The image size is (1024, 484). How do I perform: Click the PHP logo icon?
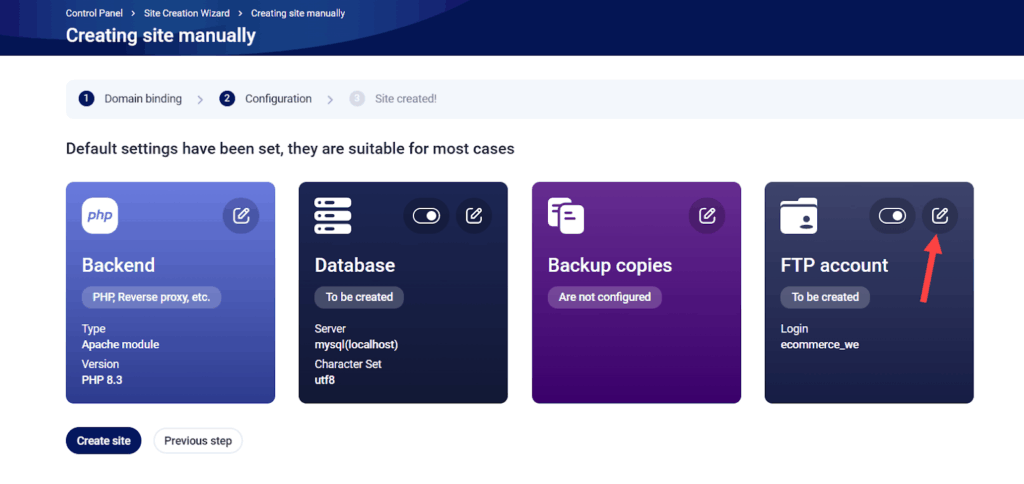[99, 215]
